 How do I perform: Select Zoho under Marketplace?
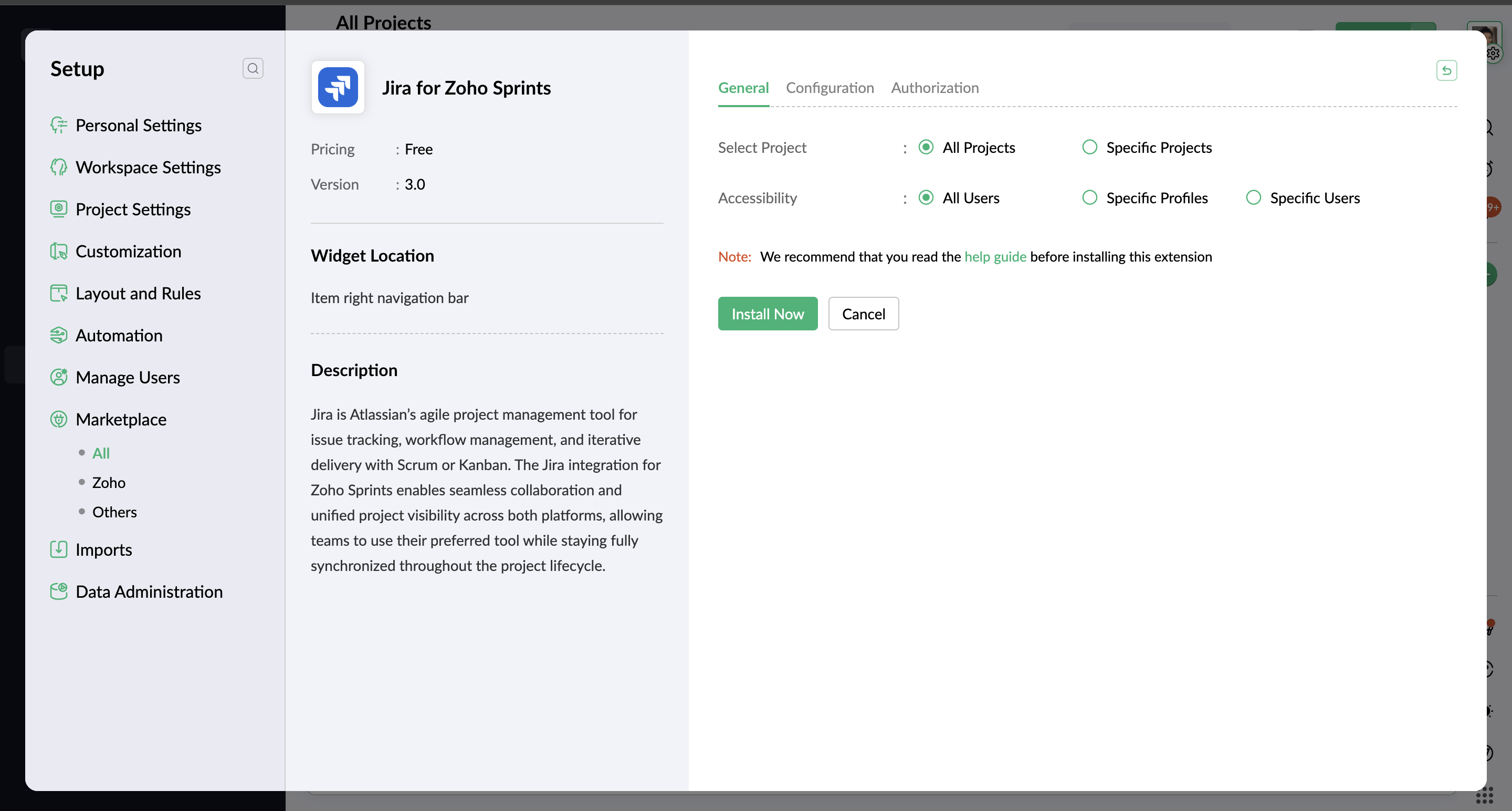[x=109, y=483]
